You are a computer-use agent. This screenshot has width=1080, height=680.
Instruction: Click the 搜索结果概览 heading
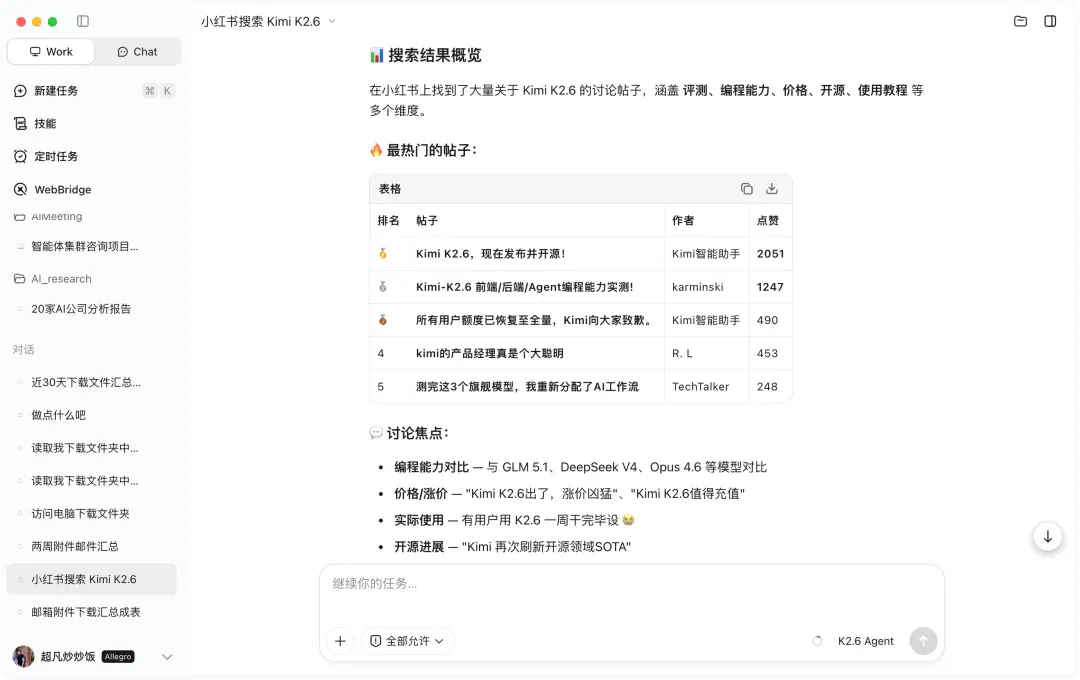[x=435, y=55]
